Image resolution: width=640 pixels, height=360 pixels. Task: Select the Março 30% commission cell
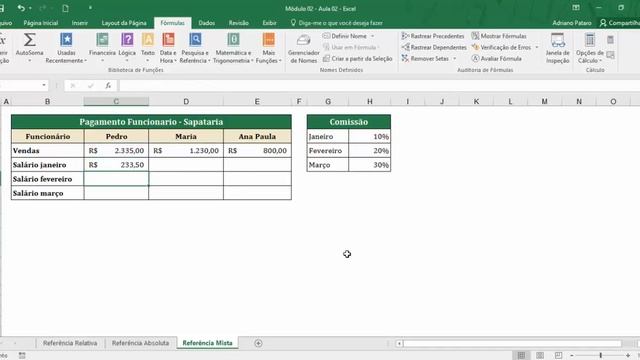tap(370, 165)
